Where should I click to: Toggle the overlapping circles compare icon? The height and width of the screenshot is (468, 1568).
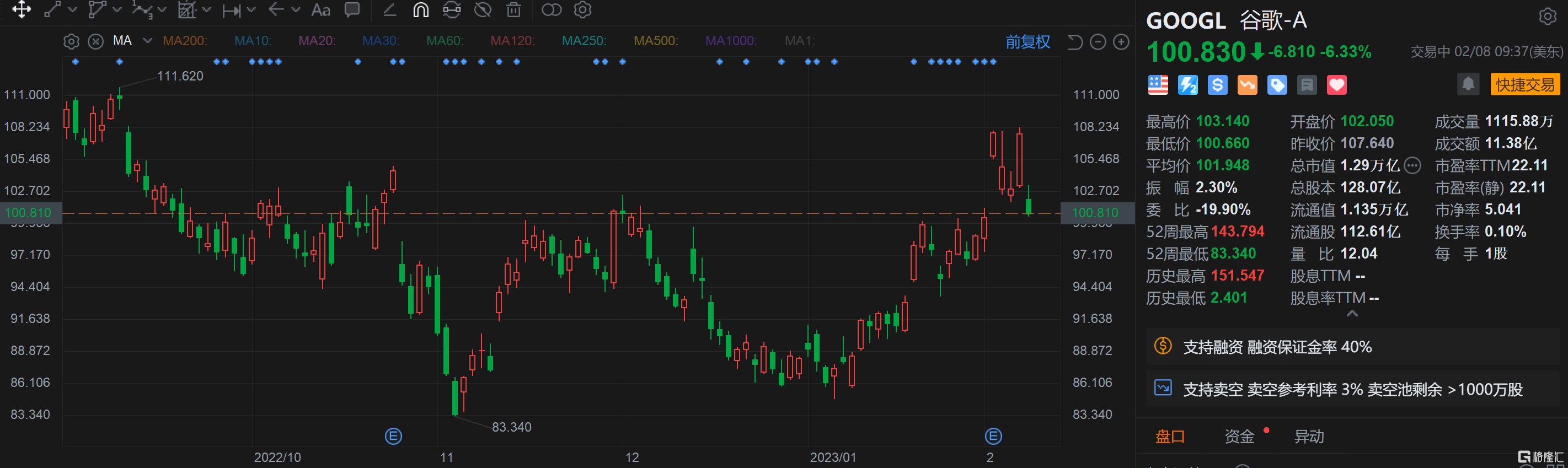click(x=552, y=10)
